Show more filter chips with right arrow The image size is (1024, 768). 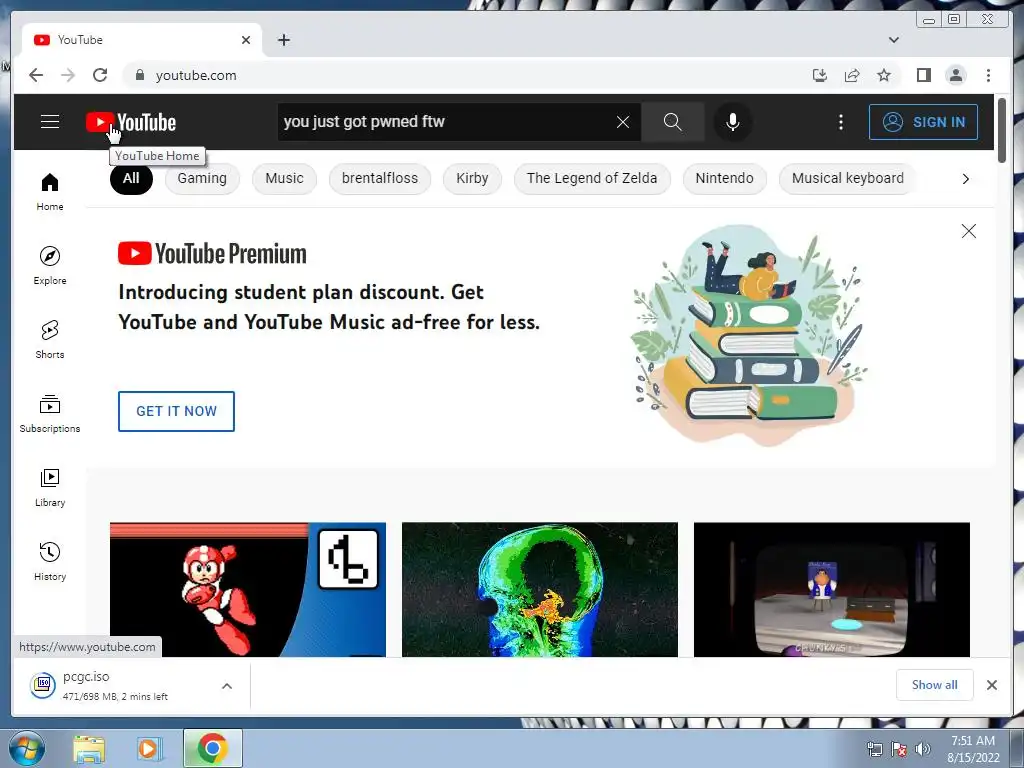point(965,179)
